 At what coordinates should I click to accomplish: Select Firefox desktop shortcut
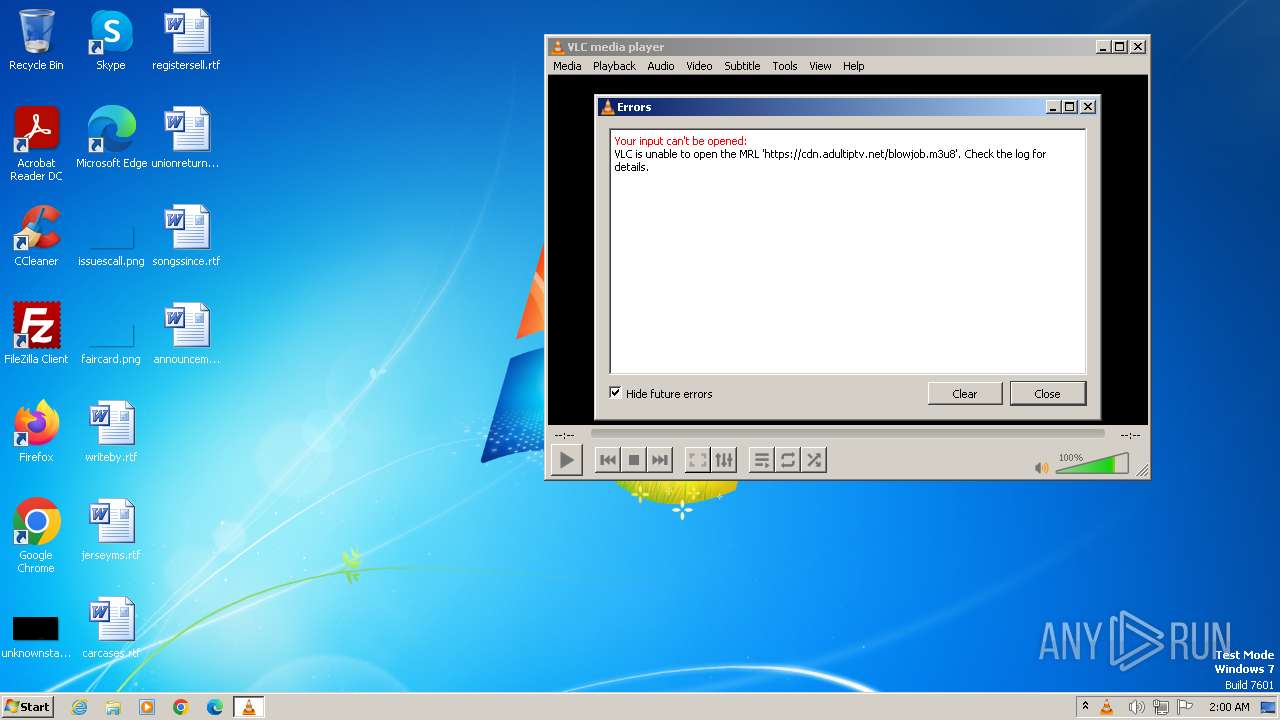(x=36, y=432)
